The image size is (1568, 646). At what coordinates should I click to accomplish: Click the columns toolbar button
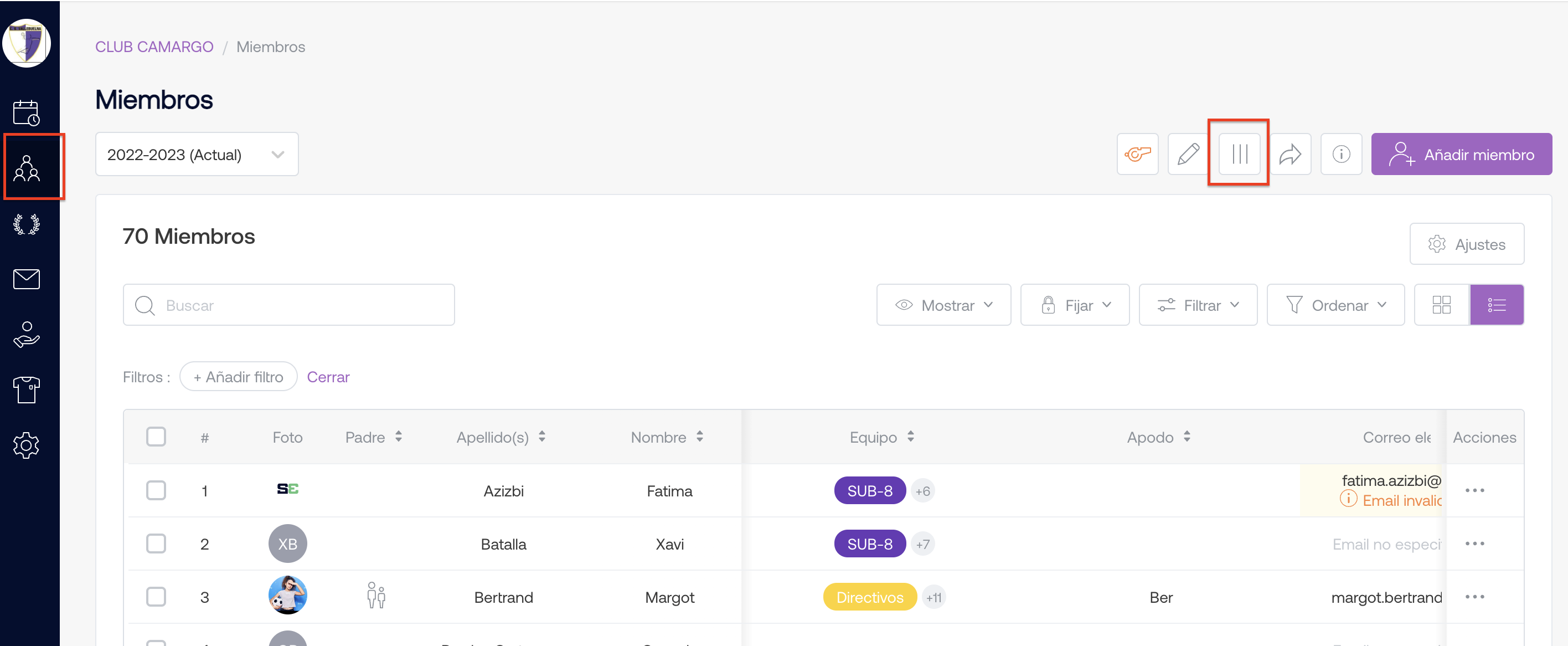(x=1239, y=154)
